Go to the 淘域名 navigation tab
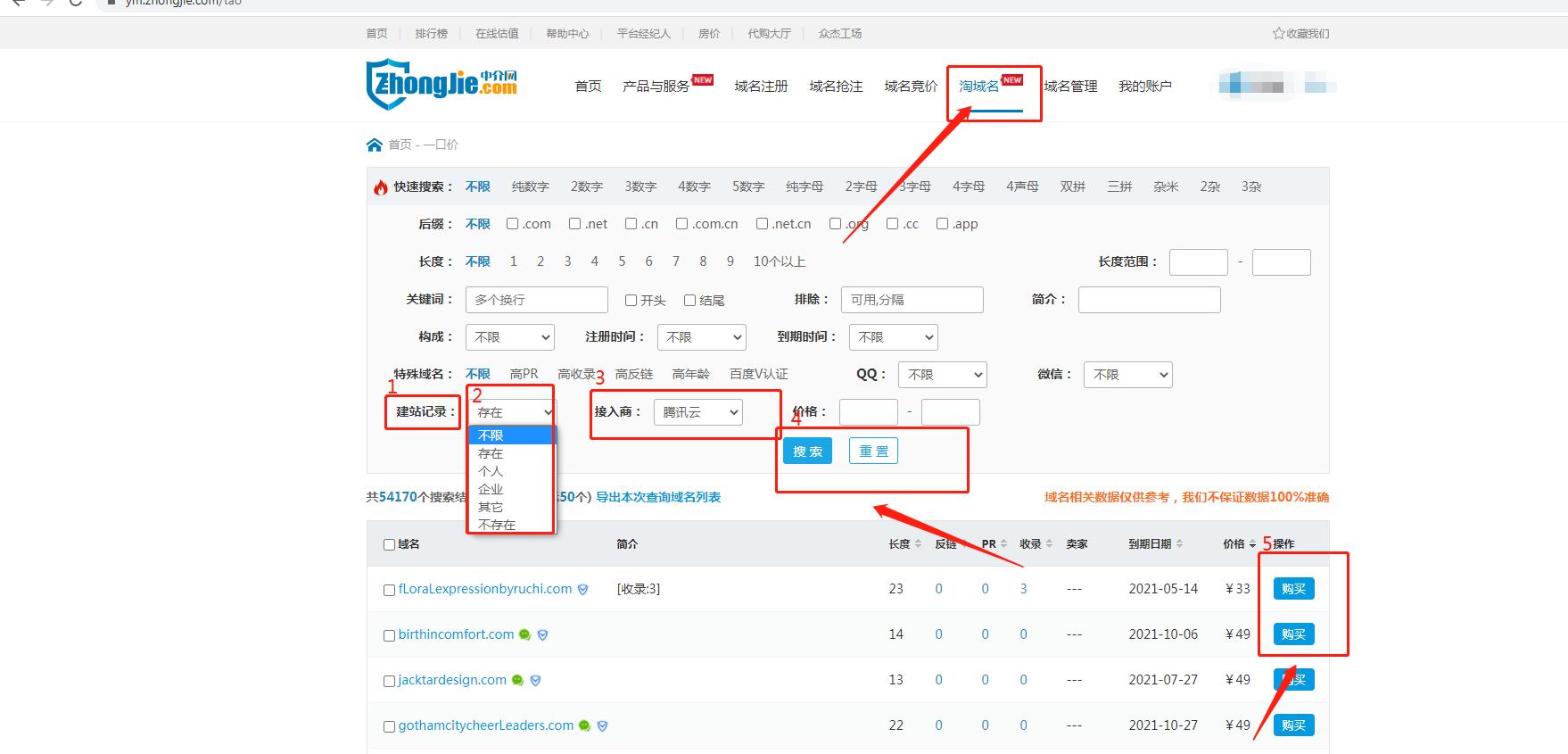Image resolution: width=1568 pixels, height=754 pixels. point(979,87)
